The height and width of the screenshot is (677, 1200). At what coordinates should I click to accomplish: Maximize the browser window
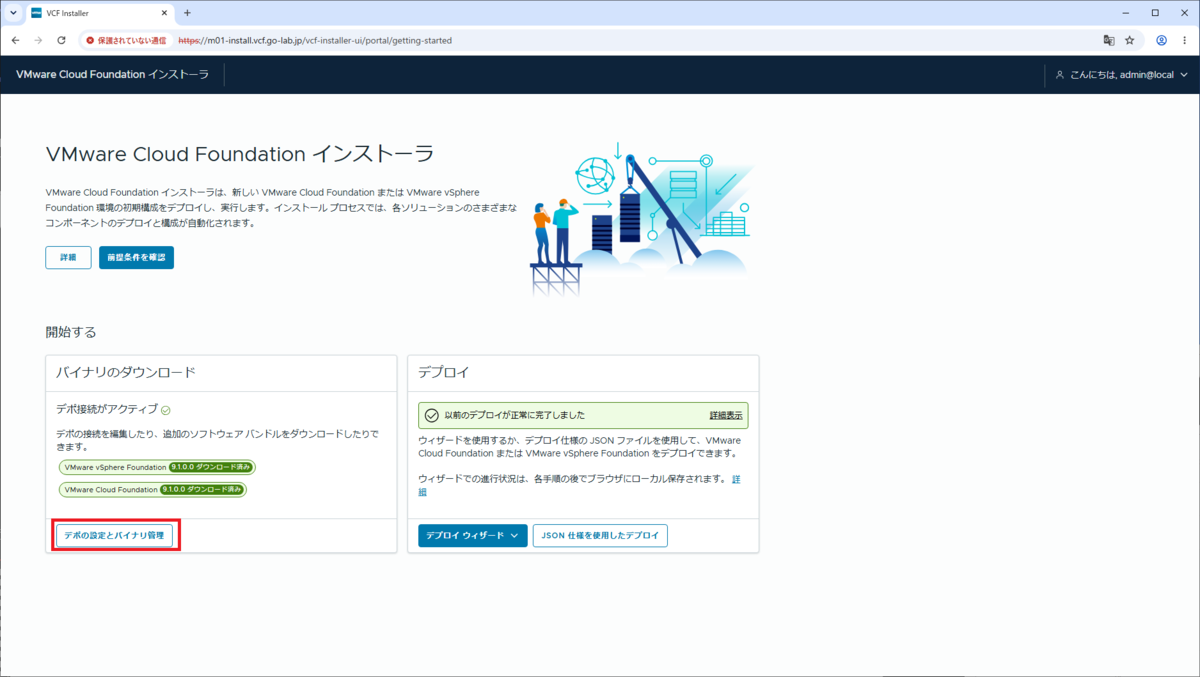click(1155, 13)
